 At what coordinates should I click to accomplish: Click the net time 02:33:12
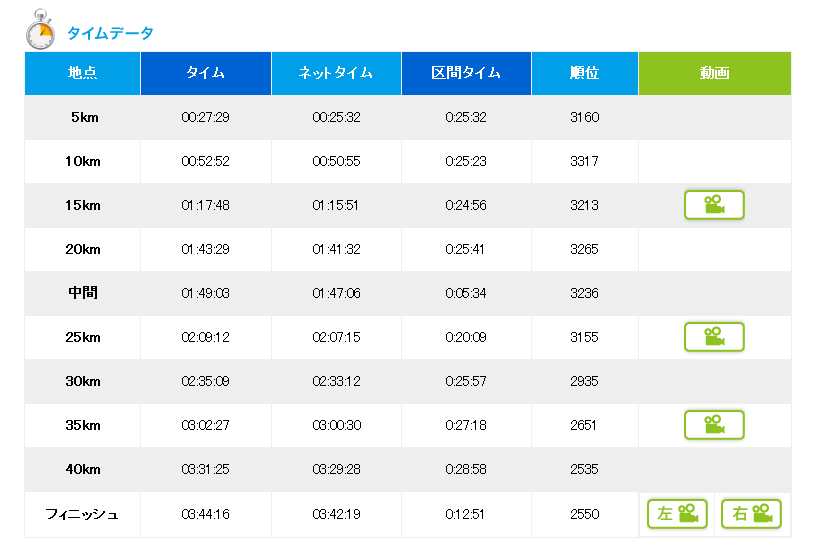pyautogui.click(x=336, y=381)
